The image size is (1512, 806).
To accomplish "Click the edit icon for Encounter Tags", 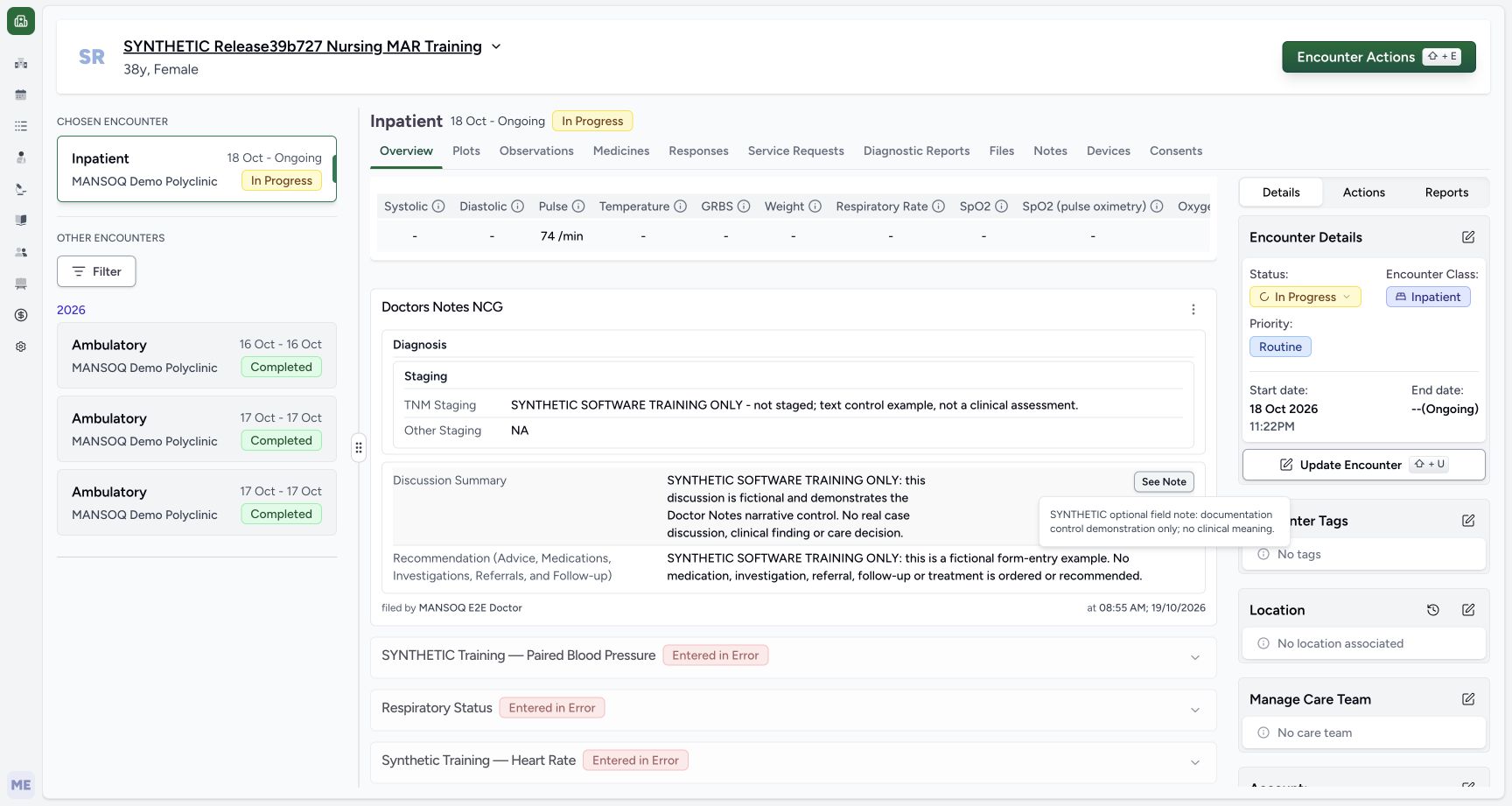I will tap(1468, 521).
